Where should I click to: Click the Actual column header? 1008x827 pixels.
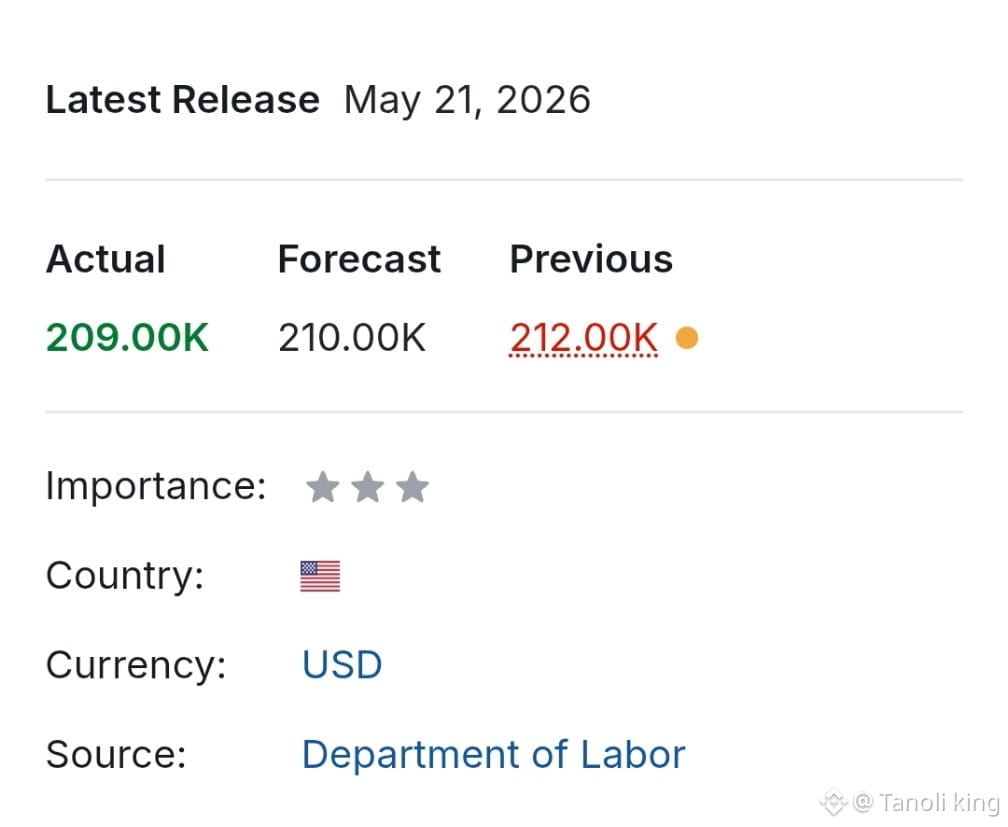(106, 259)
